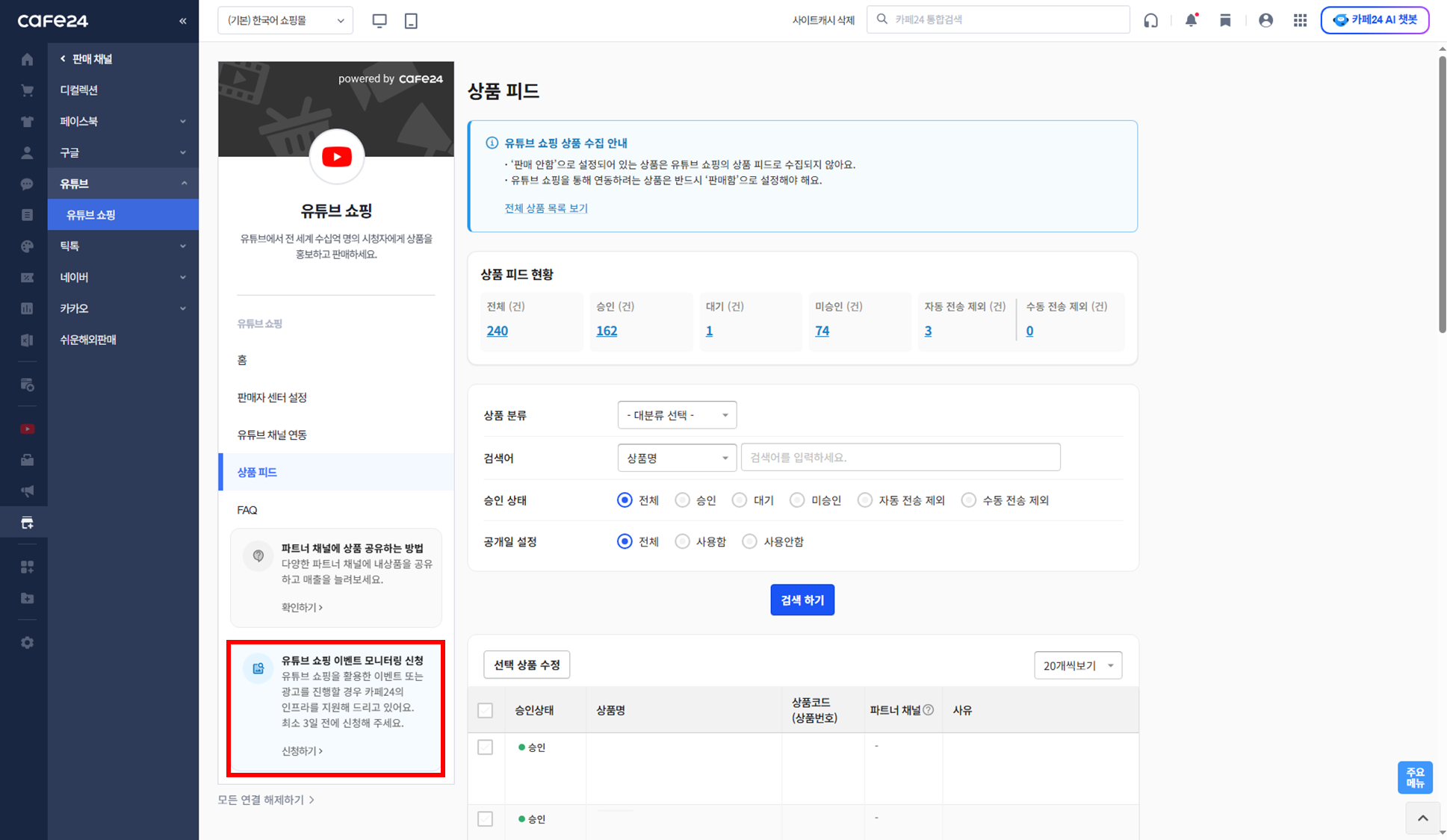Go to 판매자 센터 설정 menu
This screenshot has height=840, width=1447.
tap(272, 397)
